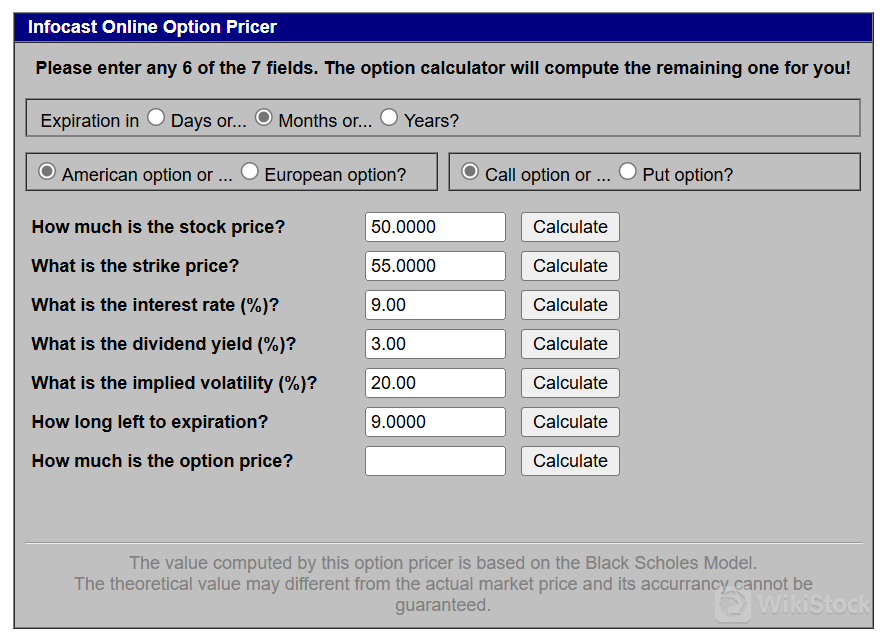
Task: Click Calculate next to stock price
Action: (570, 227)
